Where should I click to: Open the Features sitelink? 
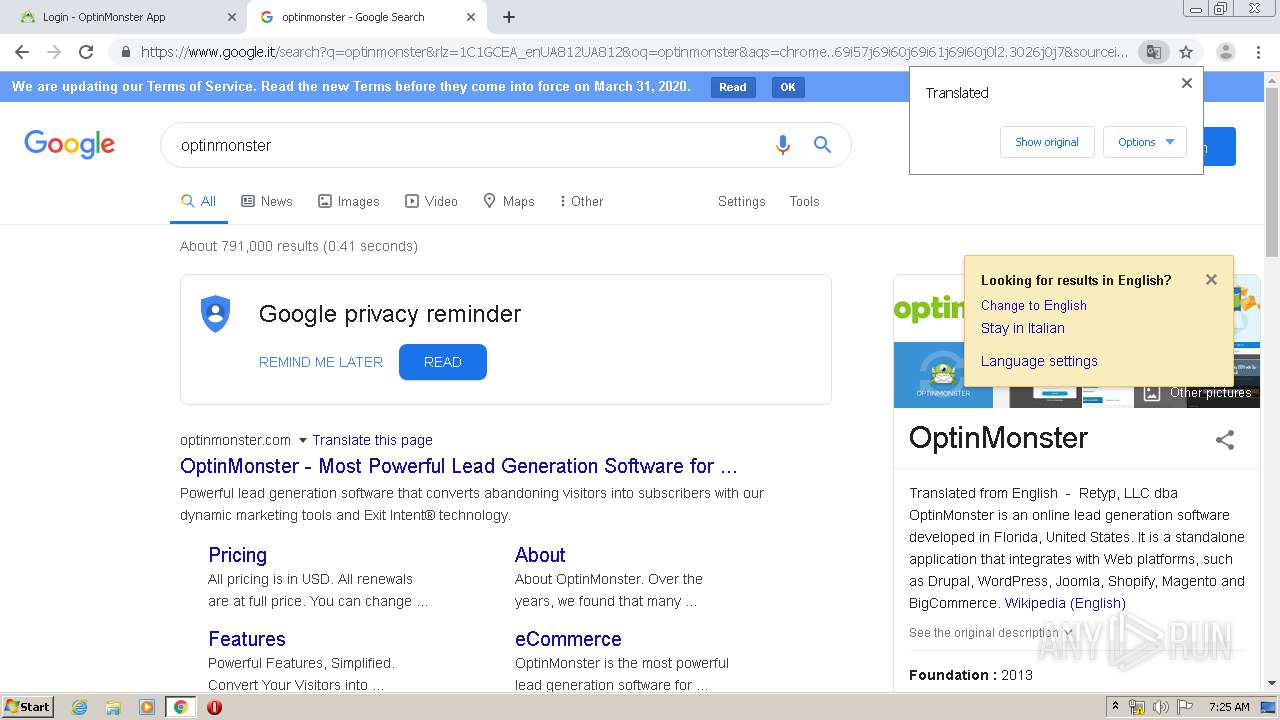tap(247, 639)
